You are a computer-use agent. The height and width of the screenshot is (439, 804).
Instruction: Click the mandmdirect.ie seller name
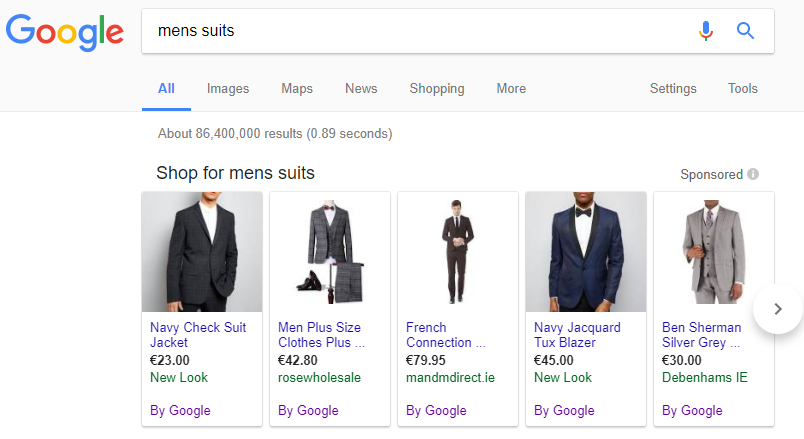coord(451,377)
